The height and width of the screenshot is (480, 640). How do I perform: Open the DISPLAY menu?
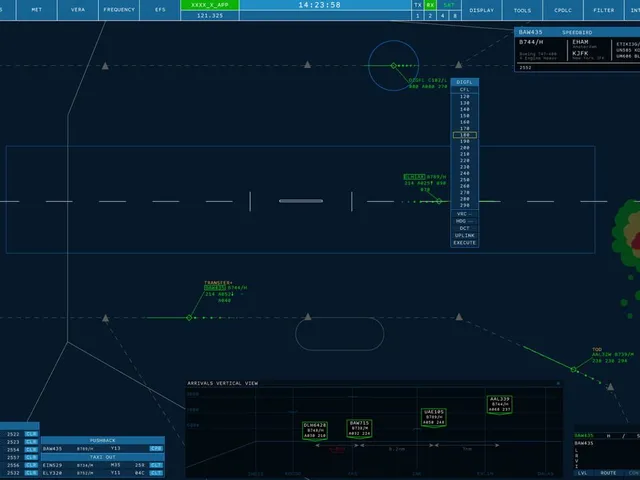tap(482, 10)
